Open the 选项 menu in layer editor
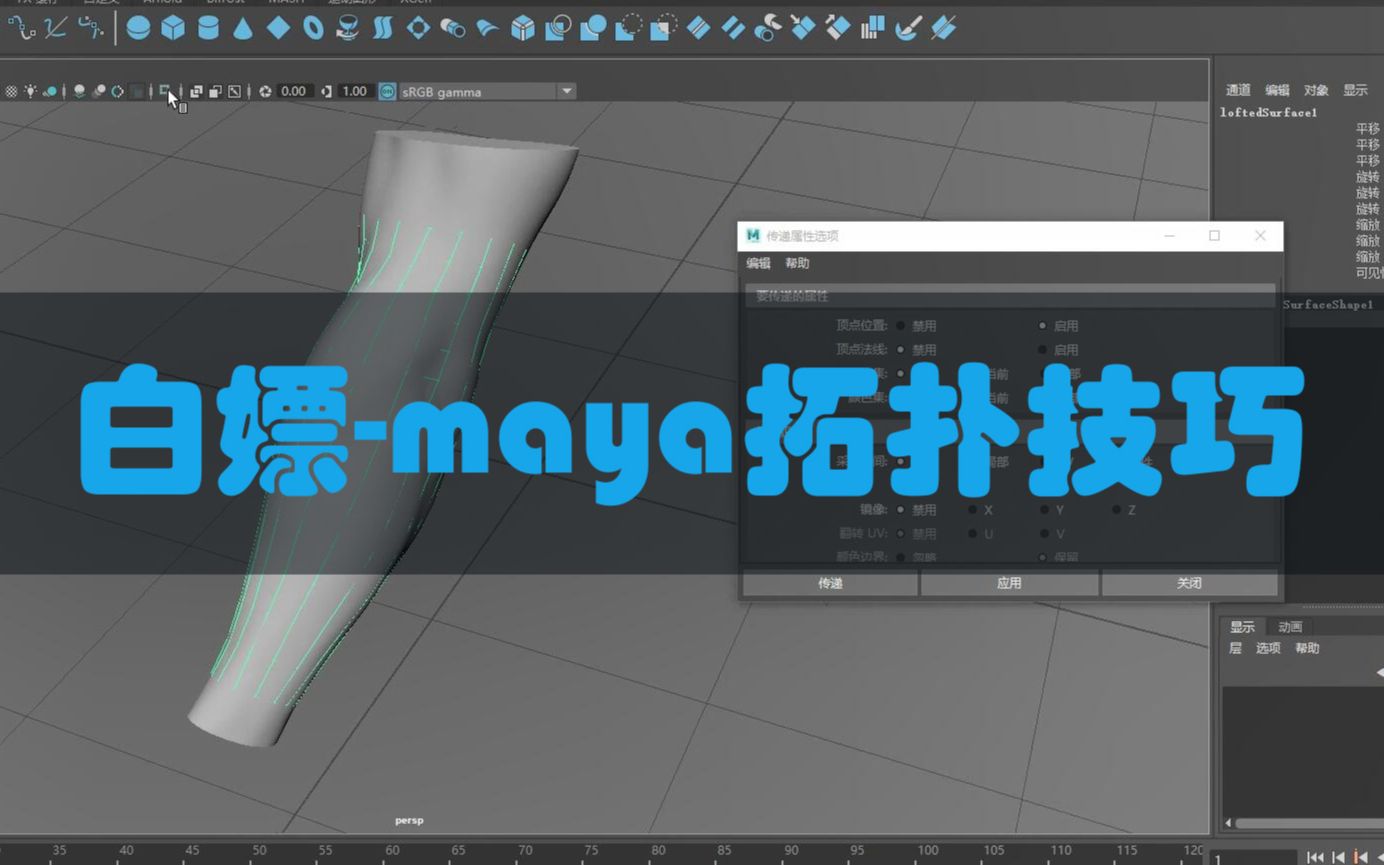Screen dimensions: 1384x865 coord(1268,648)
